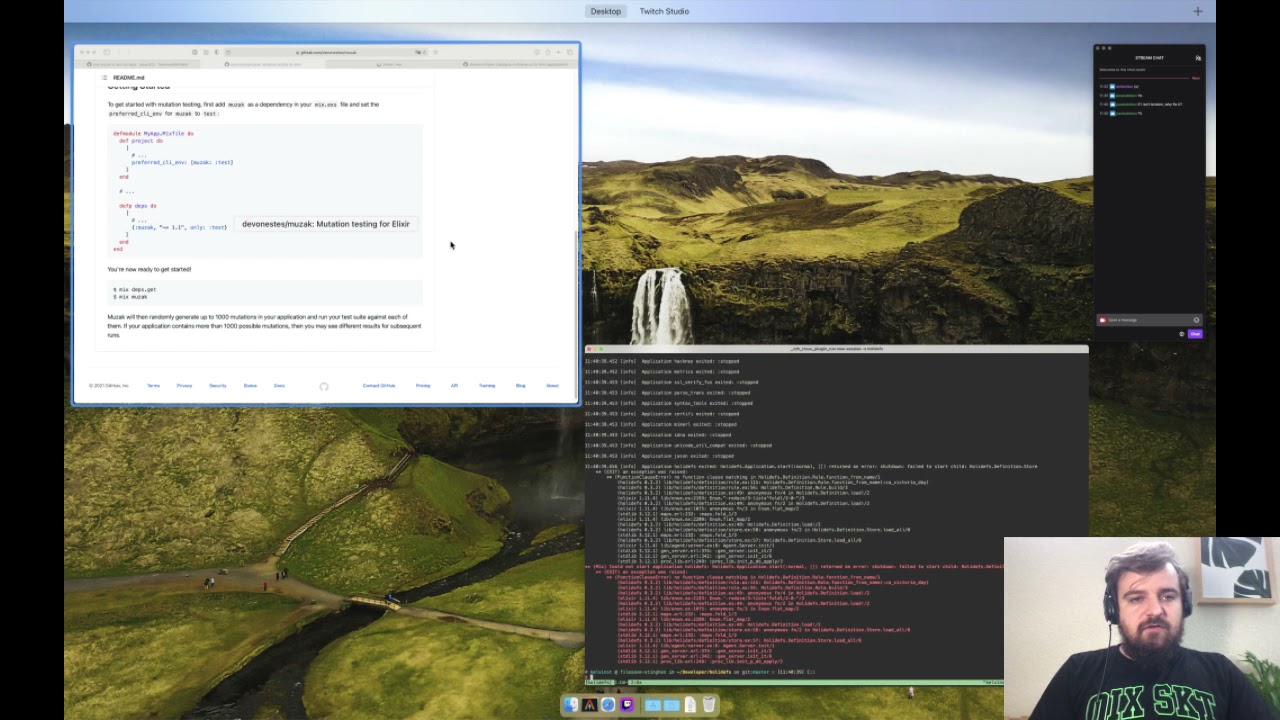Open README.md table of contents icon
The image size is (1280, 720).
104,77
